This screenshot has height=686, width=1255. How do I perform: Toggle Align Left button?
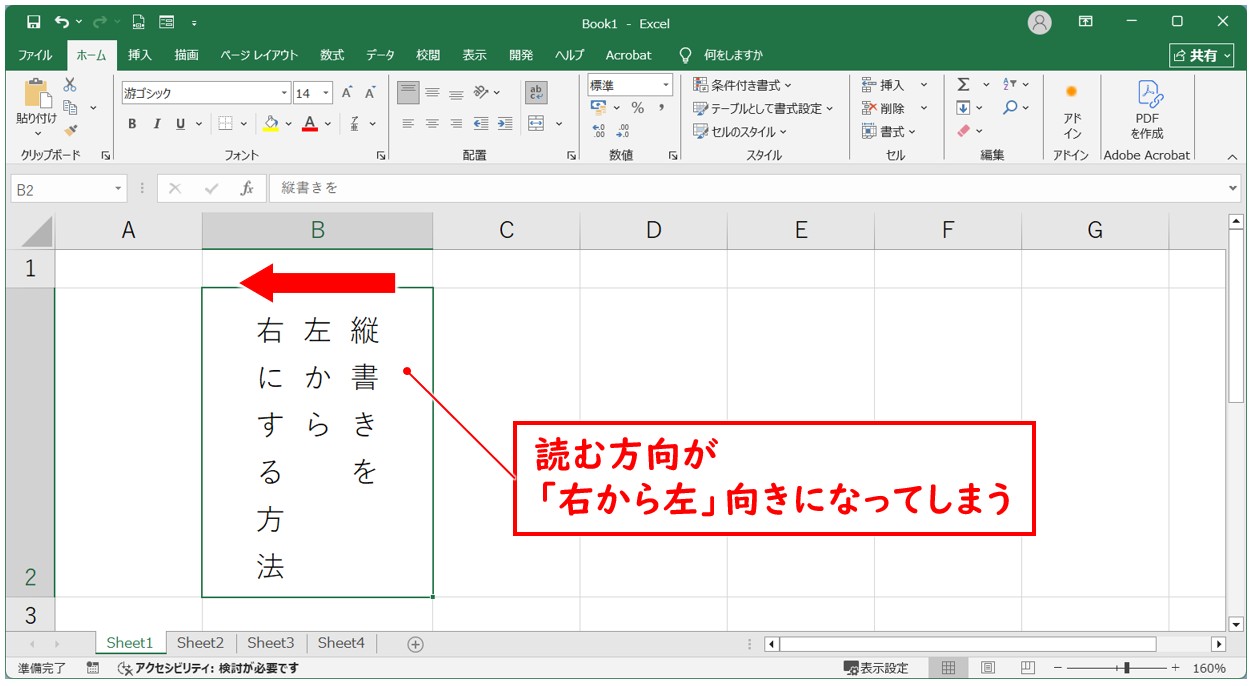tap(408, 124)
